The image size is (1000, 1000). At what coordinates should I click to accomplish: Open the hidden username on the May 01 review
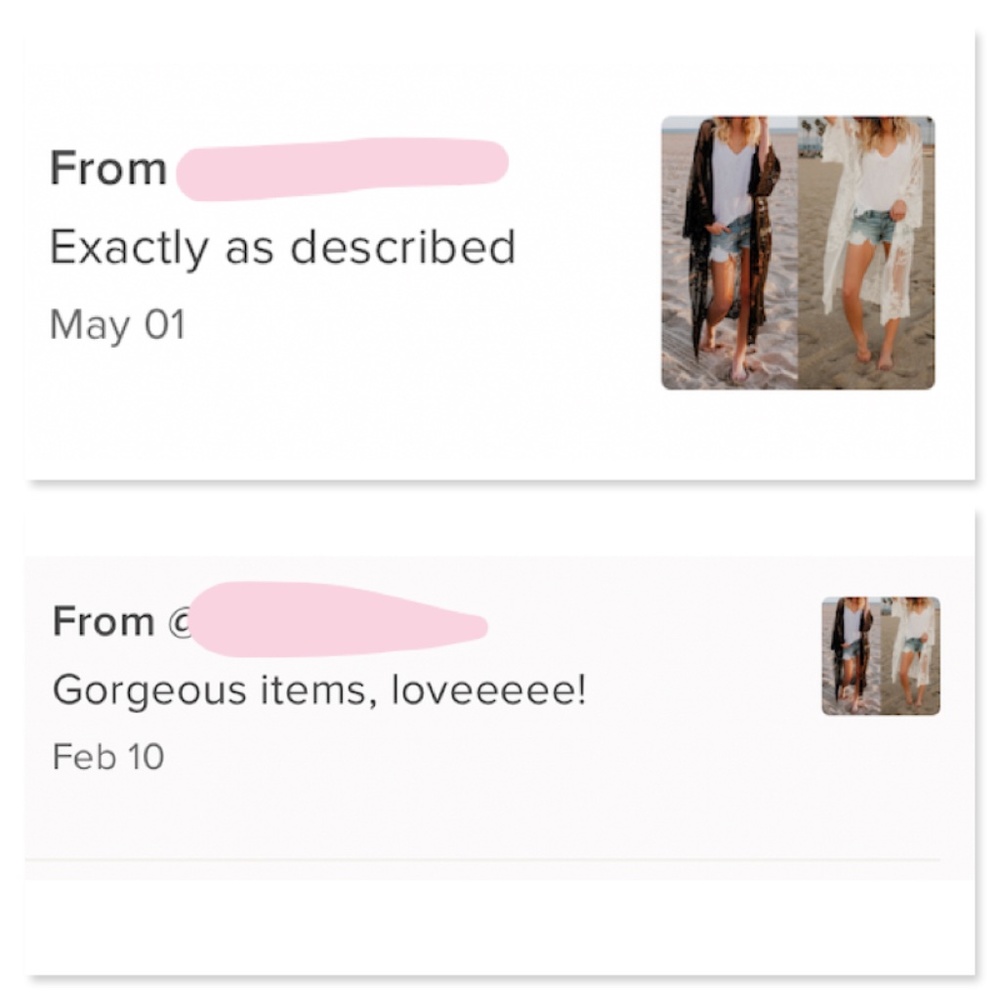(342, 169)
